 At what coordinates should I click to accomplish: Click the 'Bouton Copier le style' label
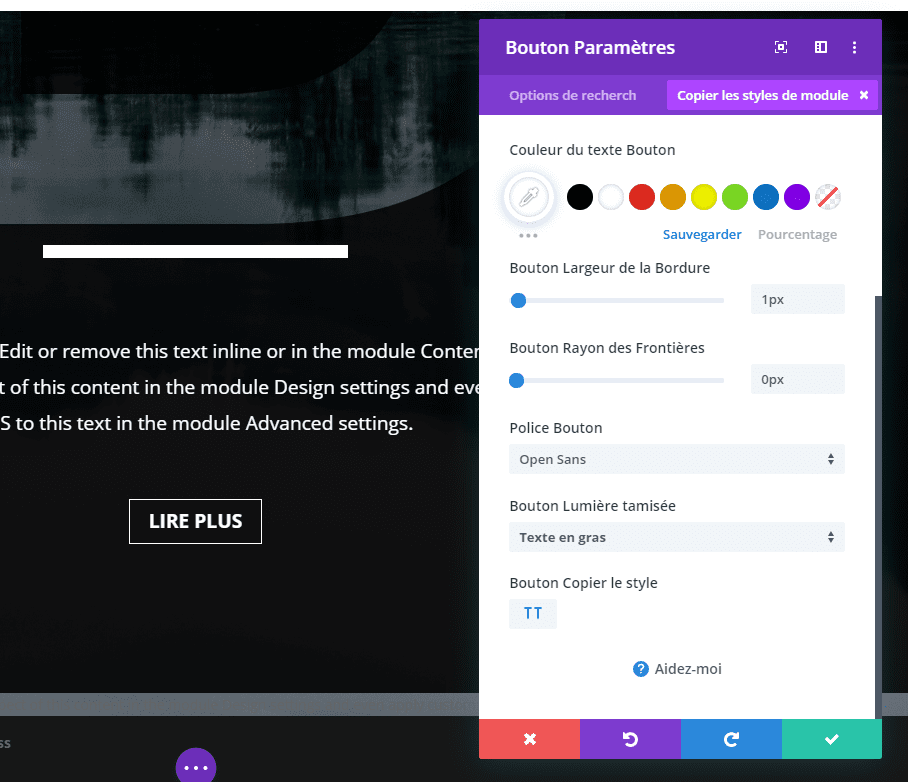[583, 583]
